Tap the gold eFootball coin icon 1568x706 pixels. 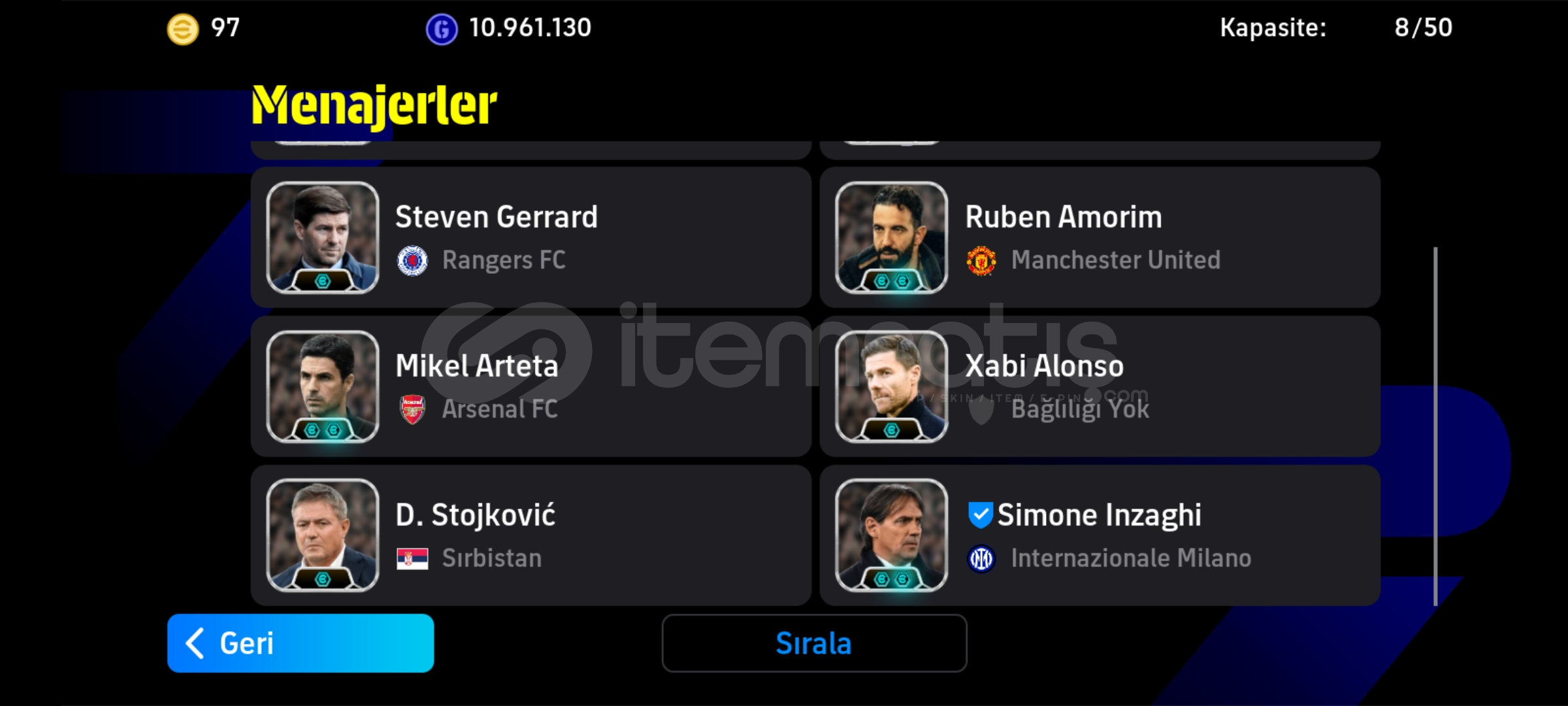[183, 29]
